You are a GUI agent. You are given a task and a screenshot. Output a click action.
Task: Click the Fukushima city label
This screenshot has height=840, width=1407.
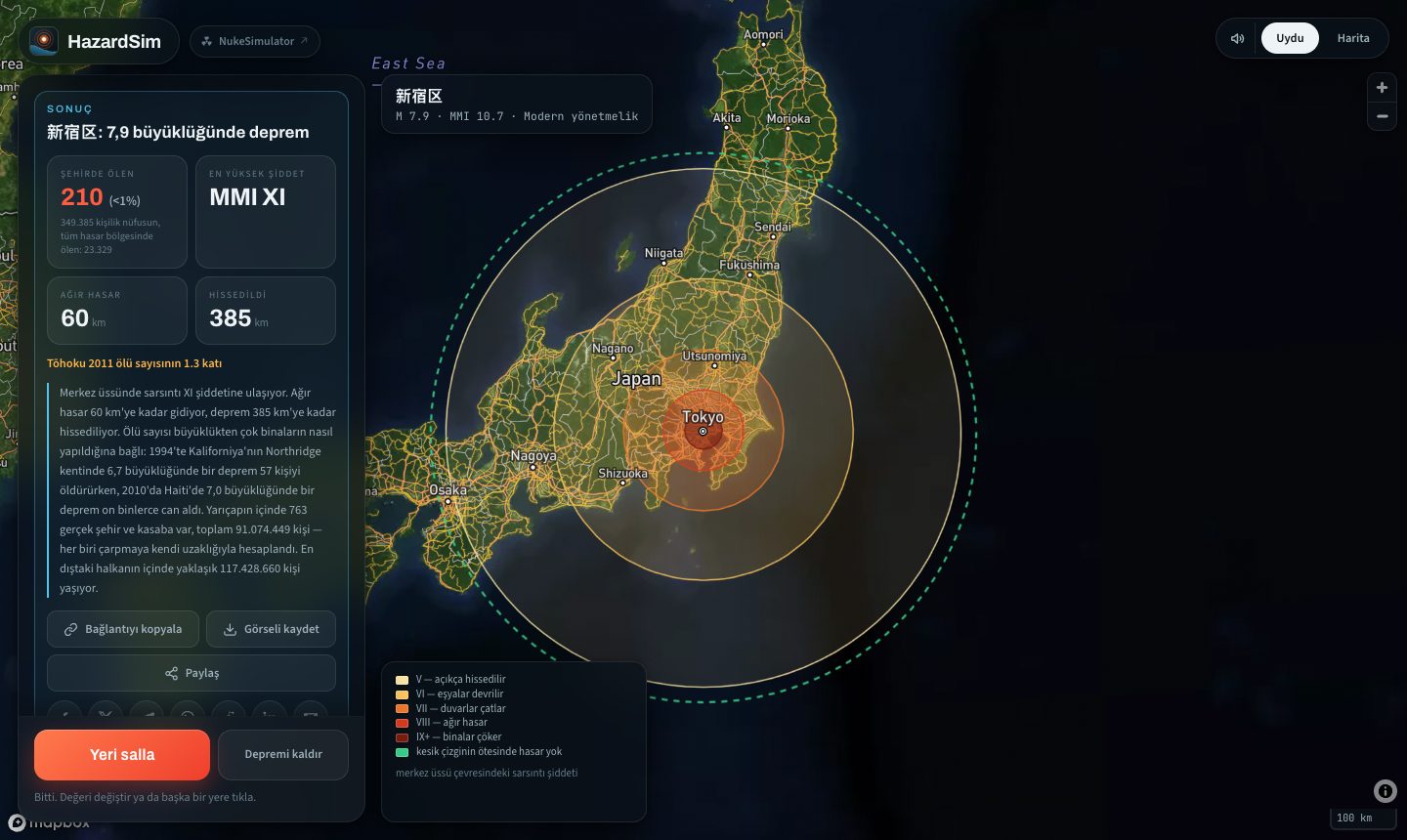tap(749, 265)
